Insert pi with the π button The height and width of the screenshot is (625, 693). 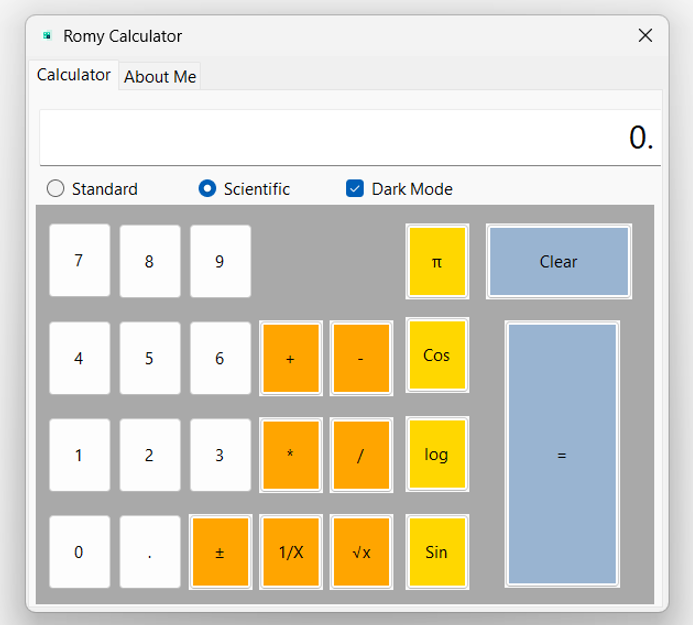[x=437, y=261]
